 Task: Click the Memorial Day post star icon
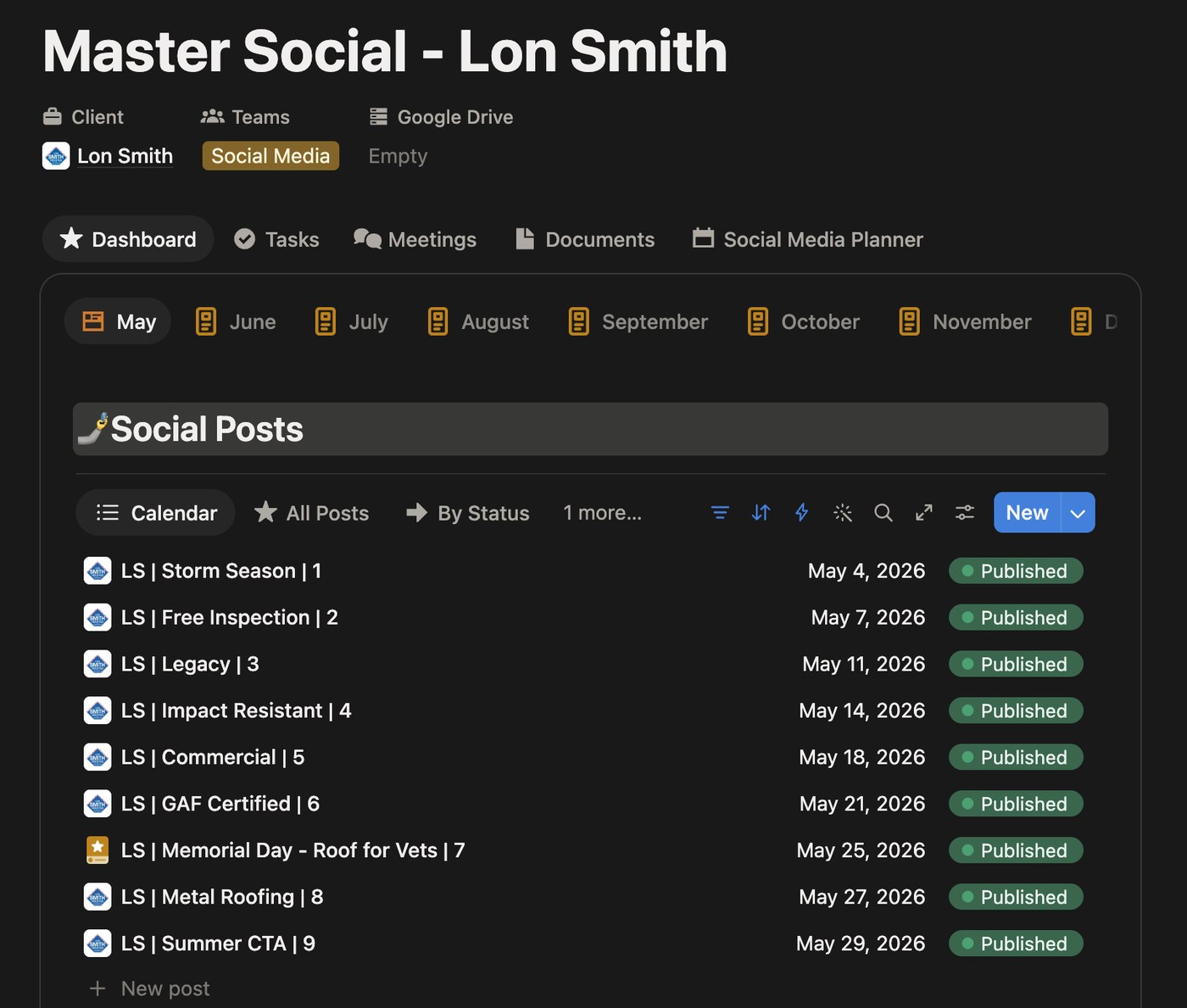[x=98, y=850]
